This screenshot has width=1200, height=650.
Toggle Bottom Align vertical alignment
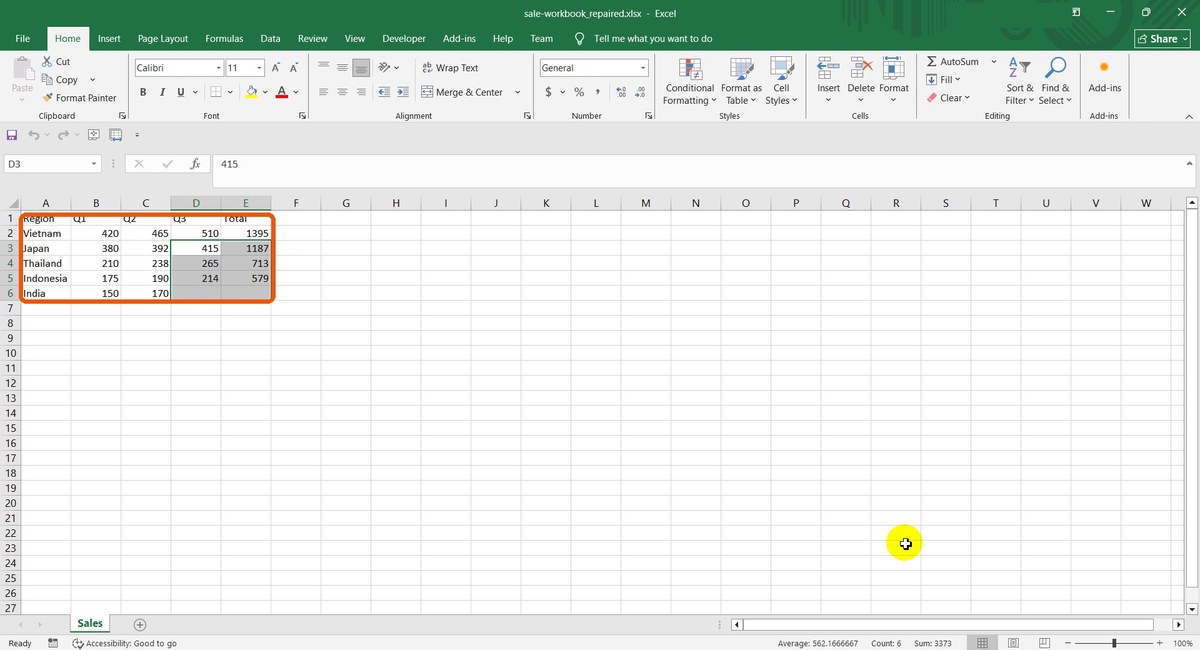point(362,68)
